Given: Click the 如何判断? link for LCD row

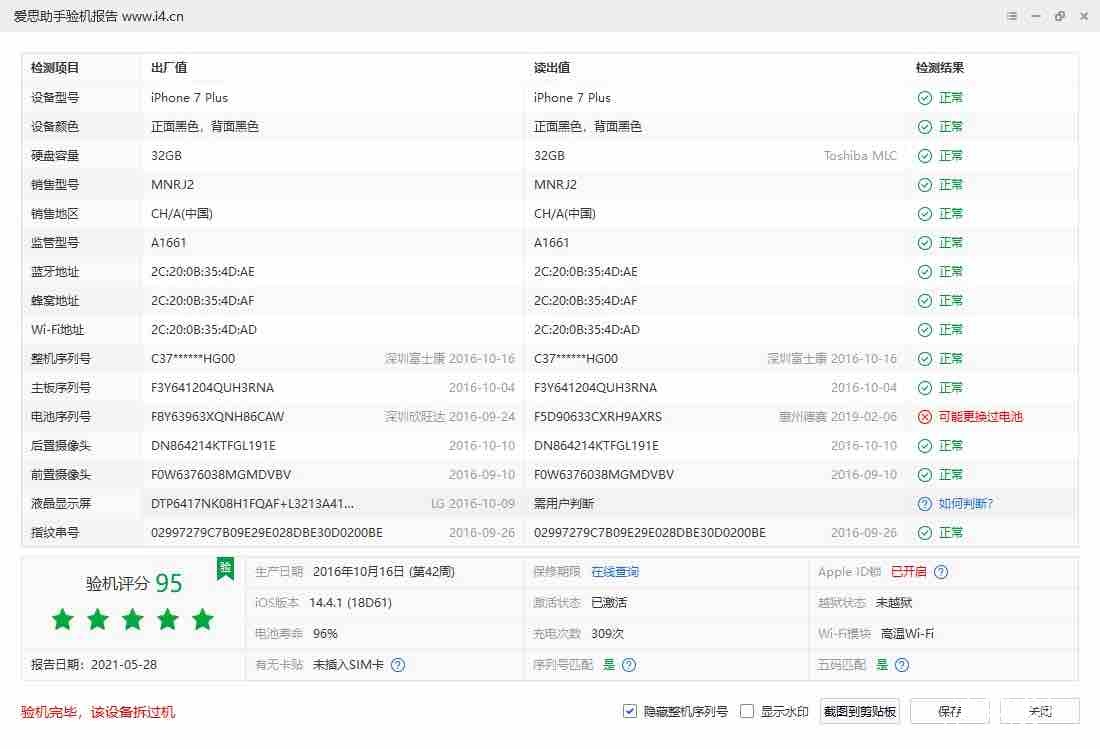Looking at the screenshot, I should tap(965, 504).
